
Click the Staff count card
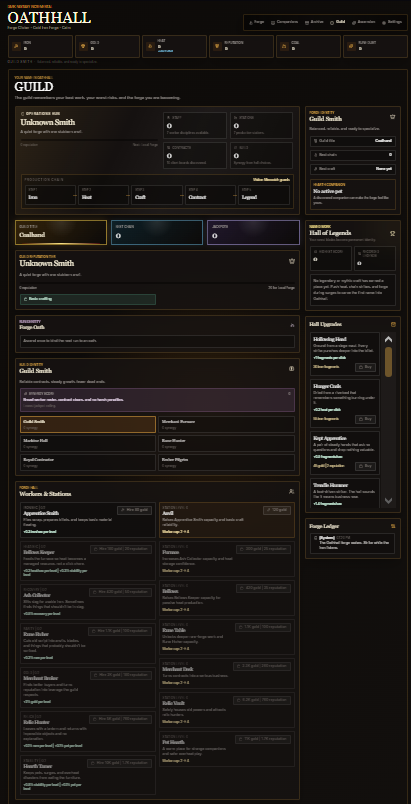click(x=195, y=126)
